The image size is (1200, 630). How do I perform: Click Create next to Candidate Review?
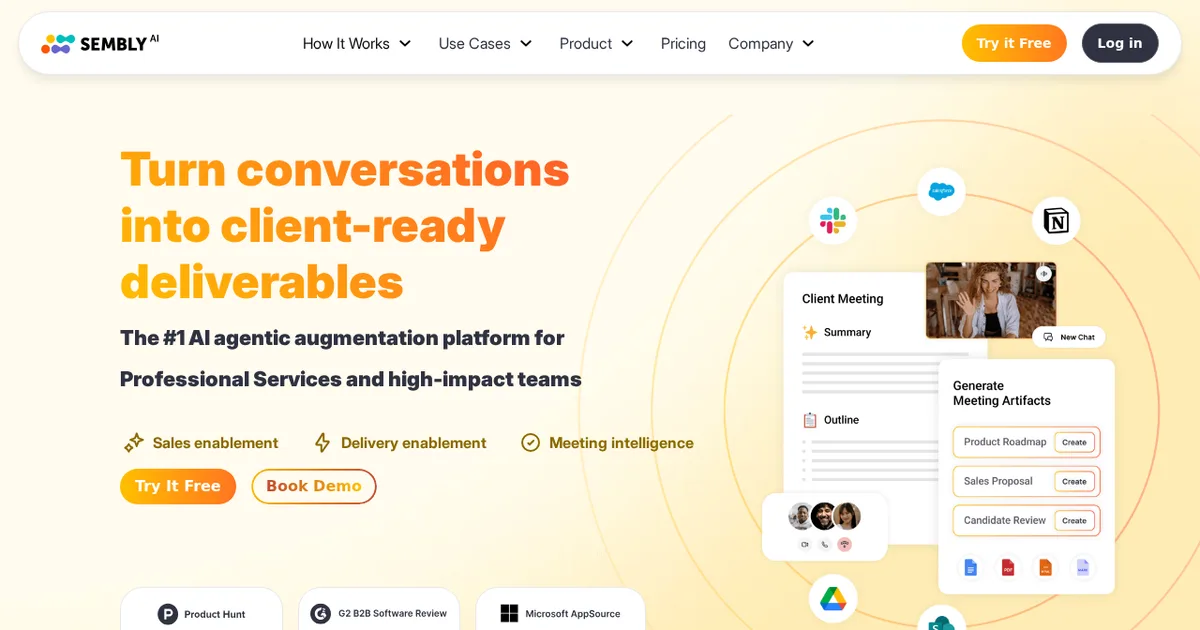pos(1074,520)
